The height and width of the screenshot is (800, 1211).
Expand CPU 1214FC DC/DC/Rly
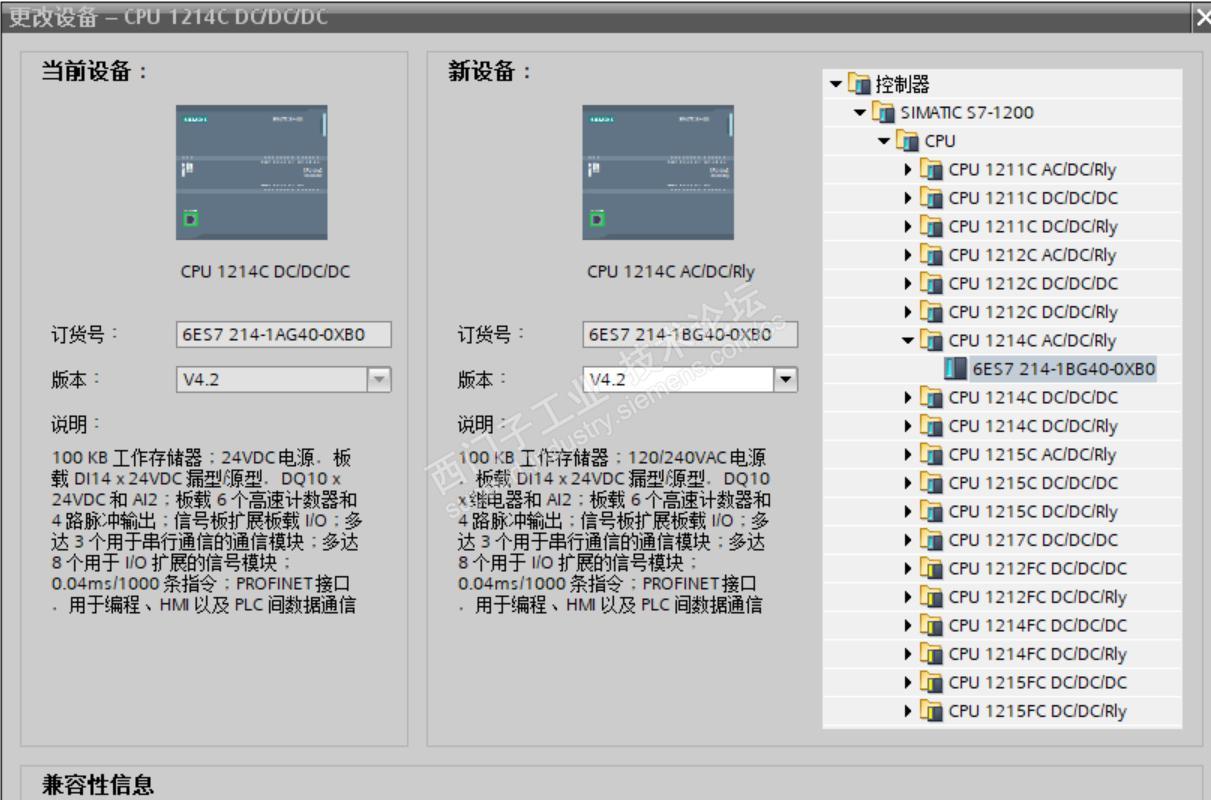908,654
